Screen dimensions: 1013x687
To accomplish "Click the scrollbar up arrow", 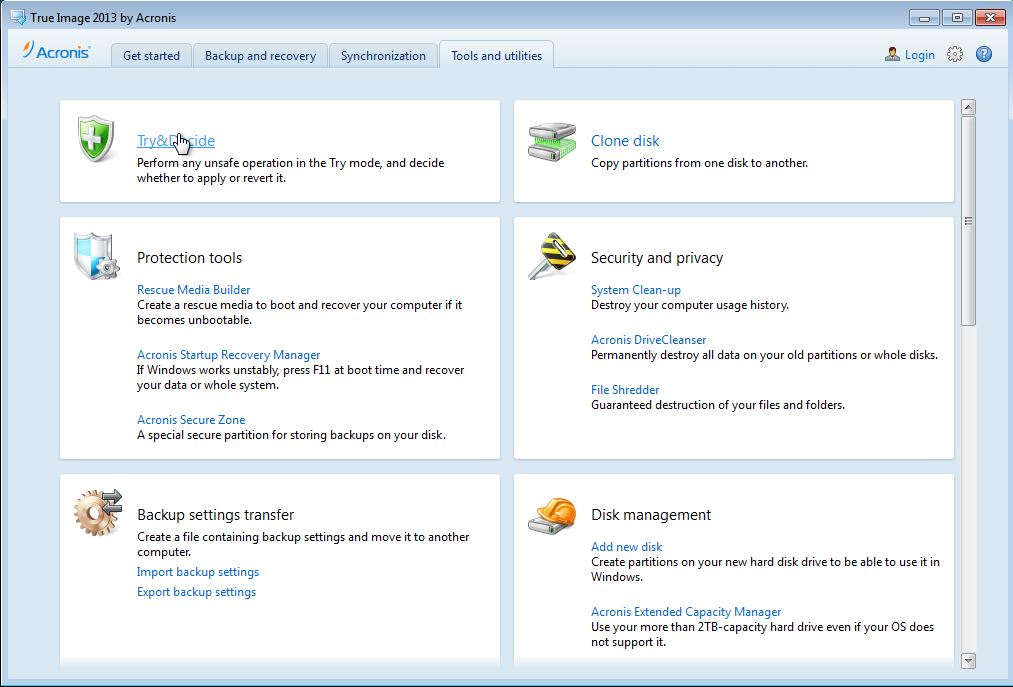I will (968, 107).
